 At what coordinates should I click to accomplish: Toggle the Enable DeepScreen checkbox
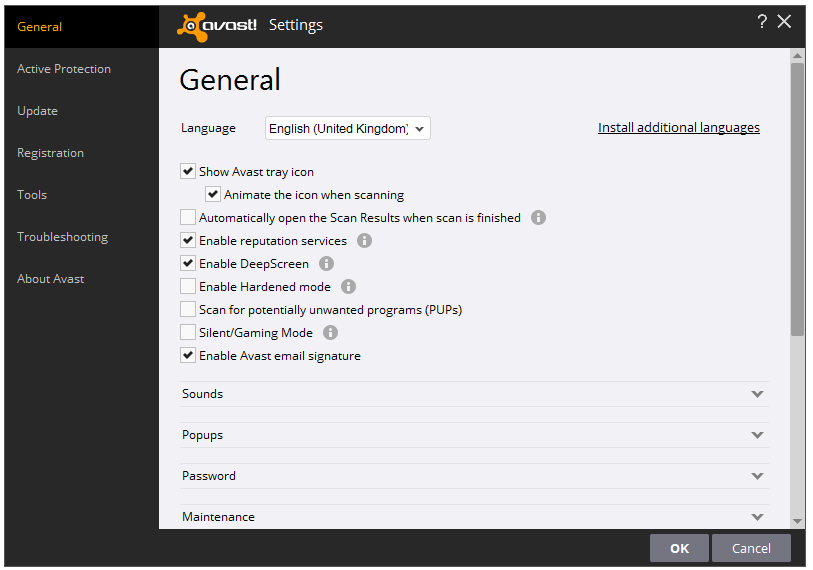pyautogui.click(x=188, y=263)
